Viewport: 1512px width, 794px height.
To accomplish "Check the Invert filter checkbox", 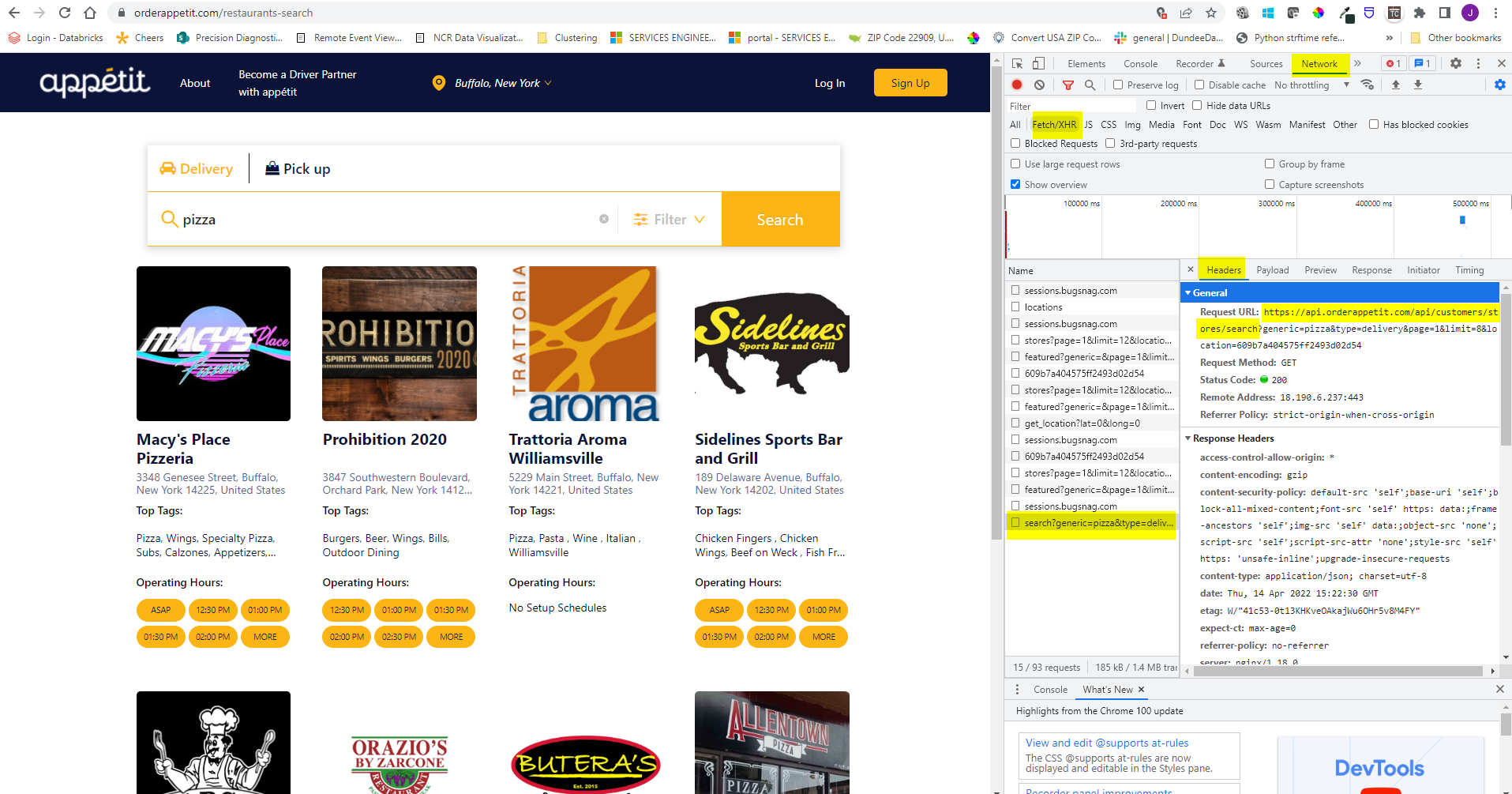I will [1151, 105].
